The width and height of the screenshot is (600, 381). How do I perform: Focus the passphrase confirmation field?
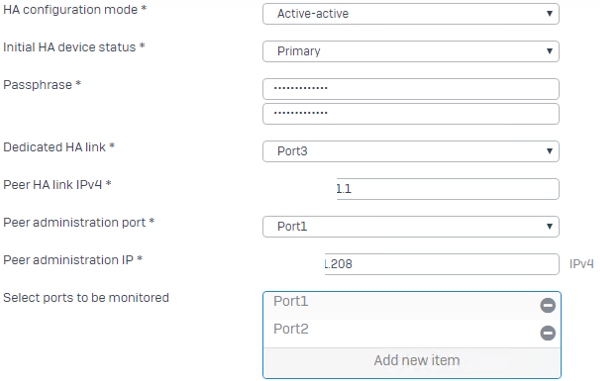(411, 114)
